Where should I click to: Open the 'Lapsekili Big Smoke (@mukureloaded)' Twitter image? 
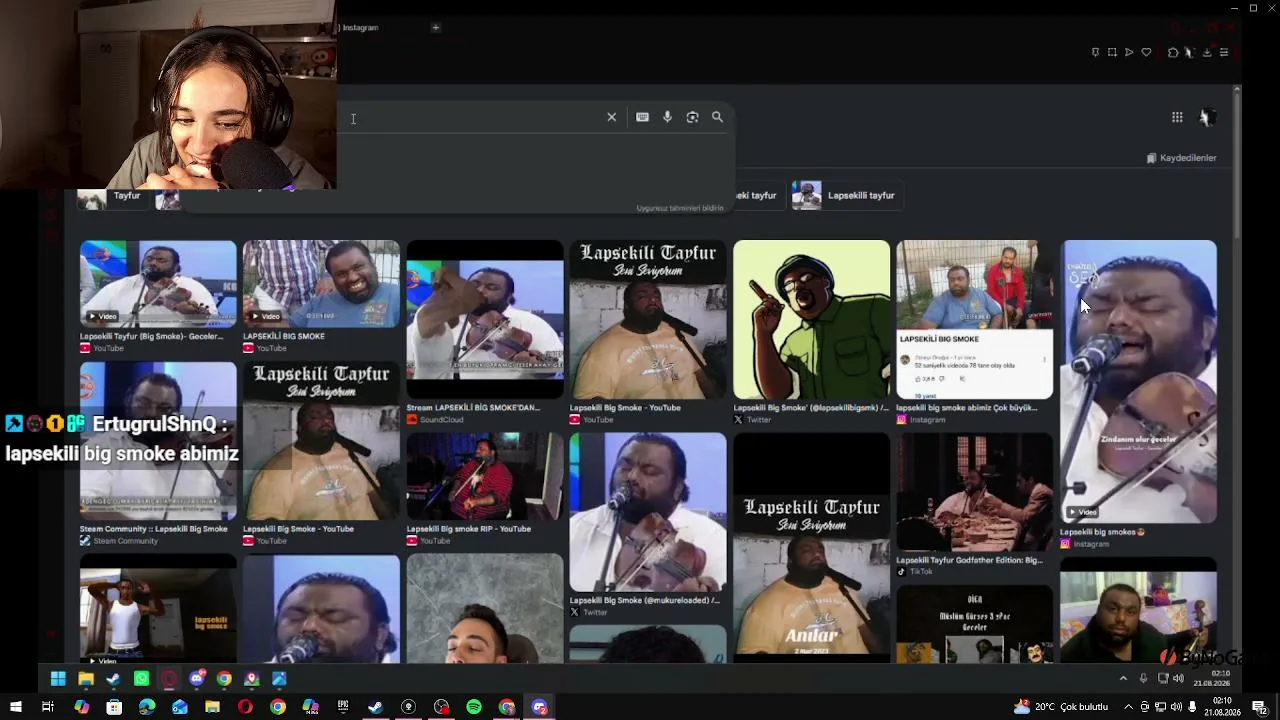(648, 512)
